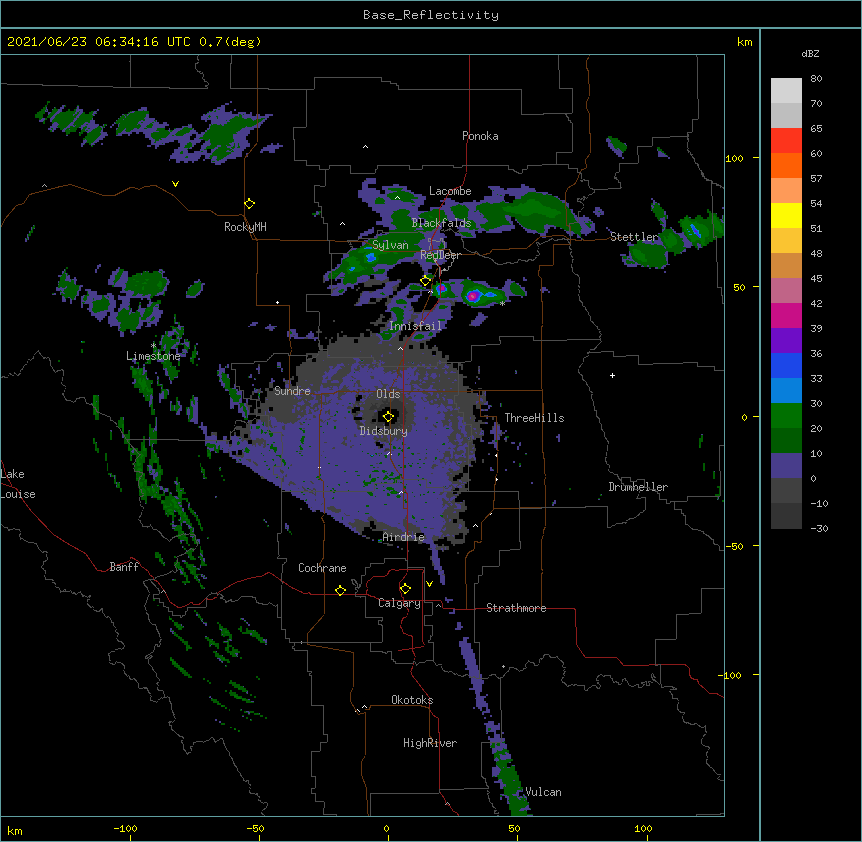Click the yellow diamond marker above RockyMH label
Viewport: 862px width, 842px height.
tap(250, 204)
